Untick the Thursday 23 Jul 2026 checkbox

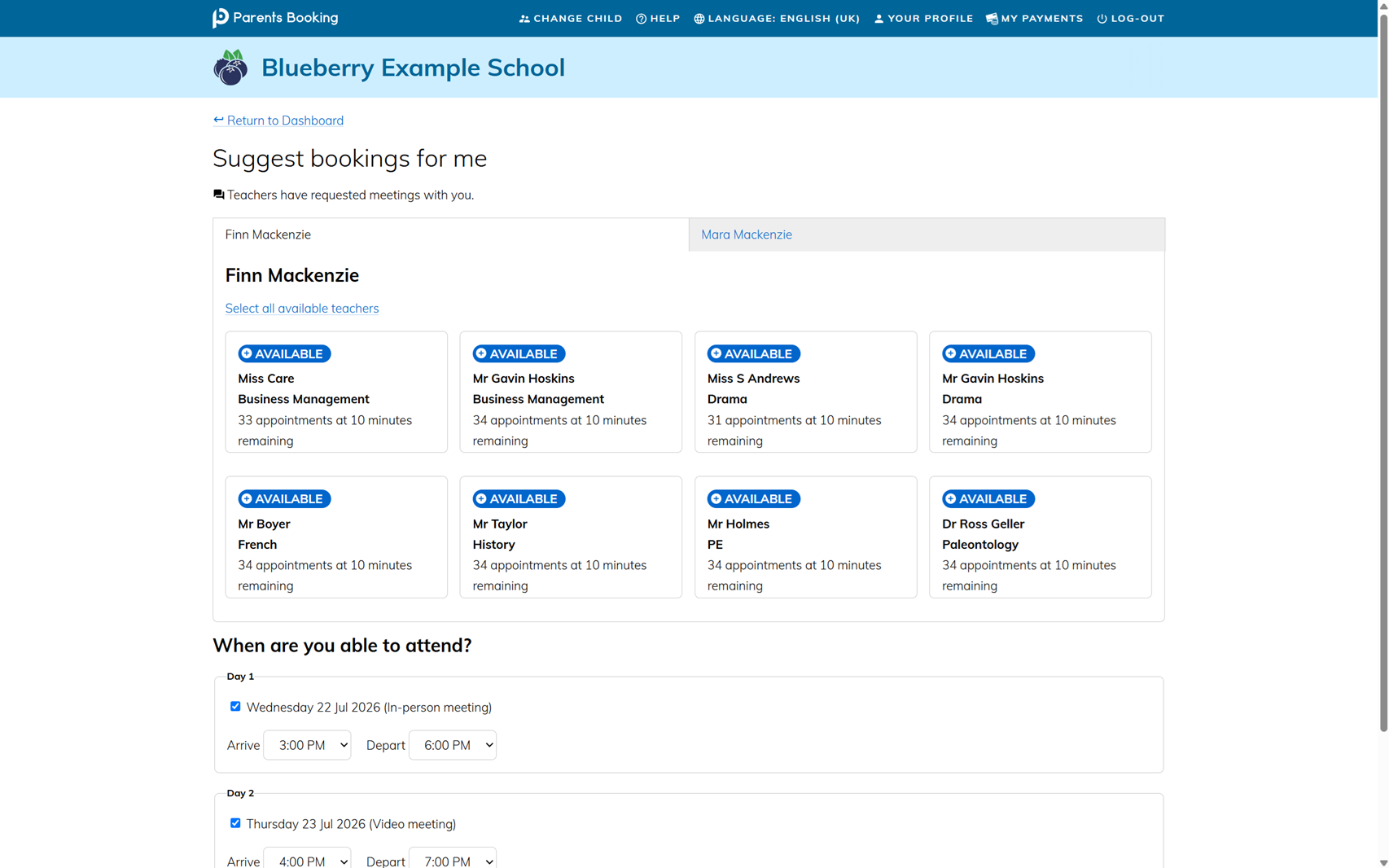pos(235,823)
